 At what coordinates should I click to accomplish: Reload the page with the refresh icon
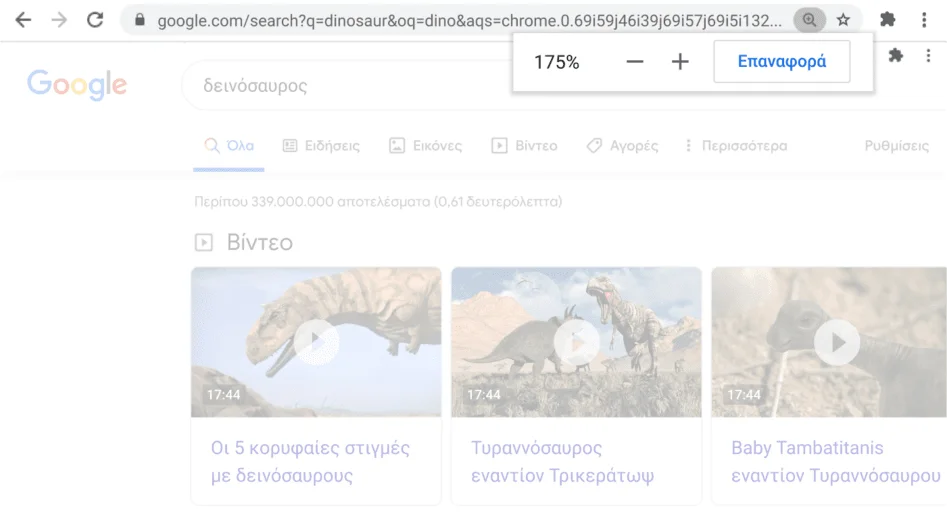click(x=95, y=20)
